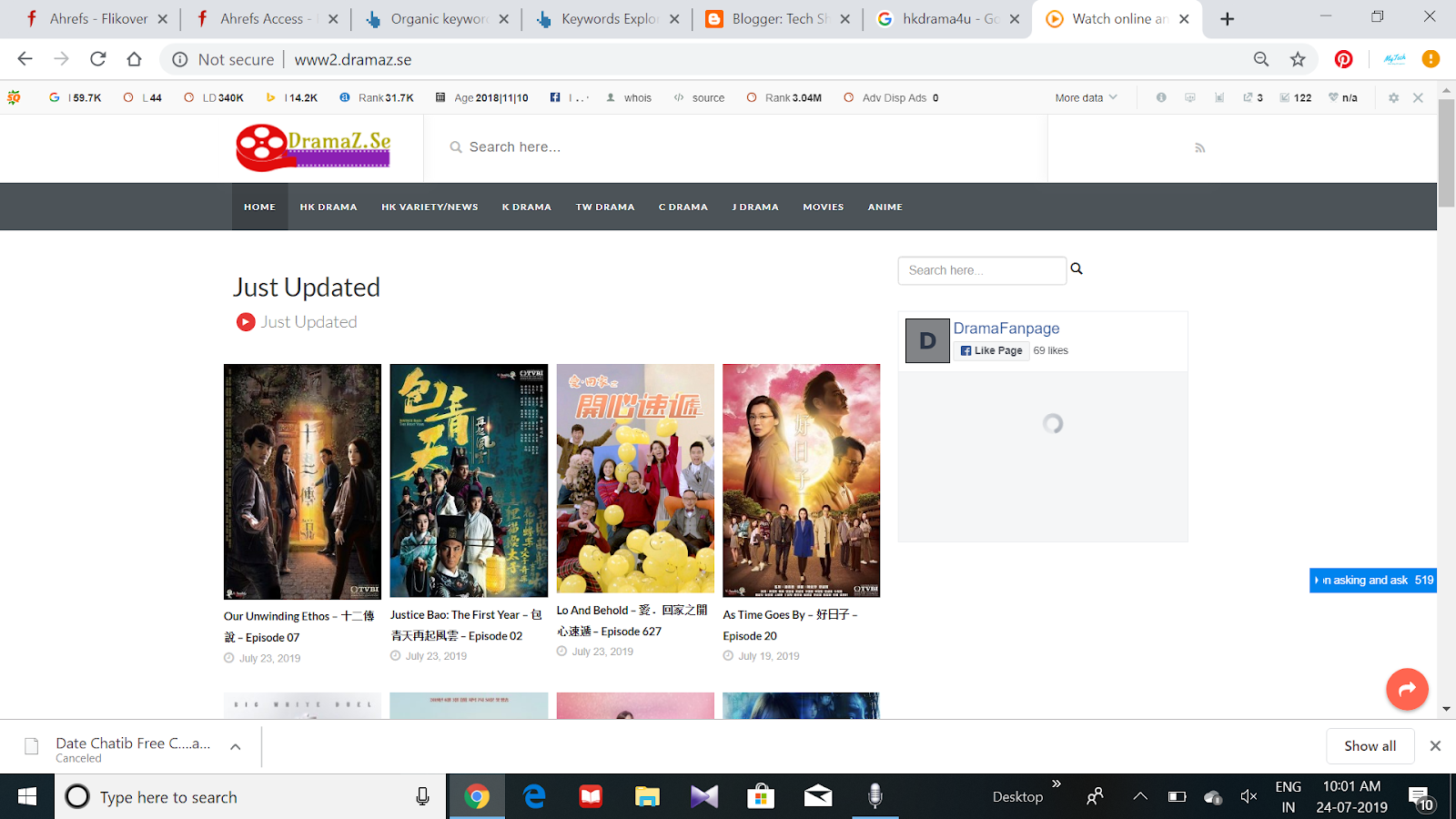Click the Our Unwinding Ethos poster

303,481
